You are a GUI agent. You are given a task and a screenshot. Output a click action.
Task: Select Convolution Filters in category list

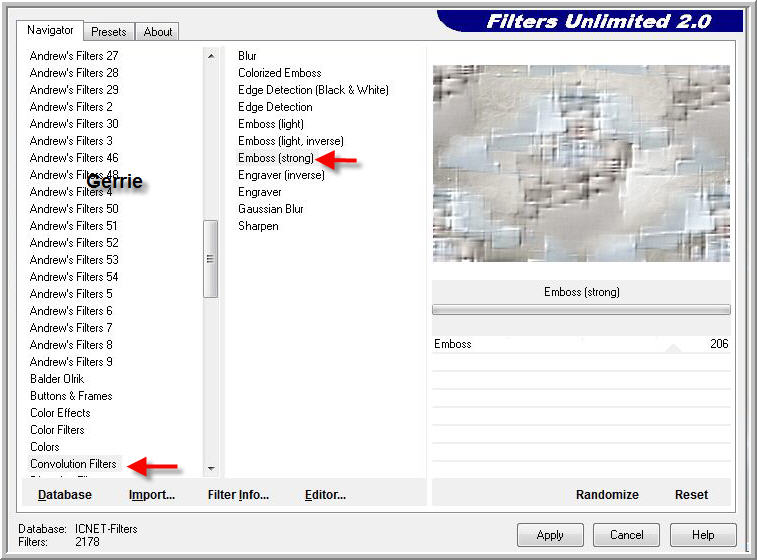click(x=73, y=464)
